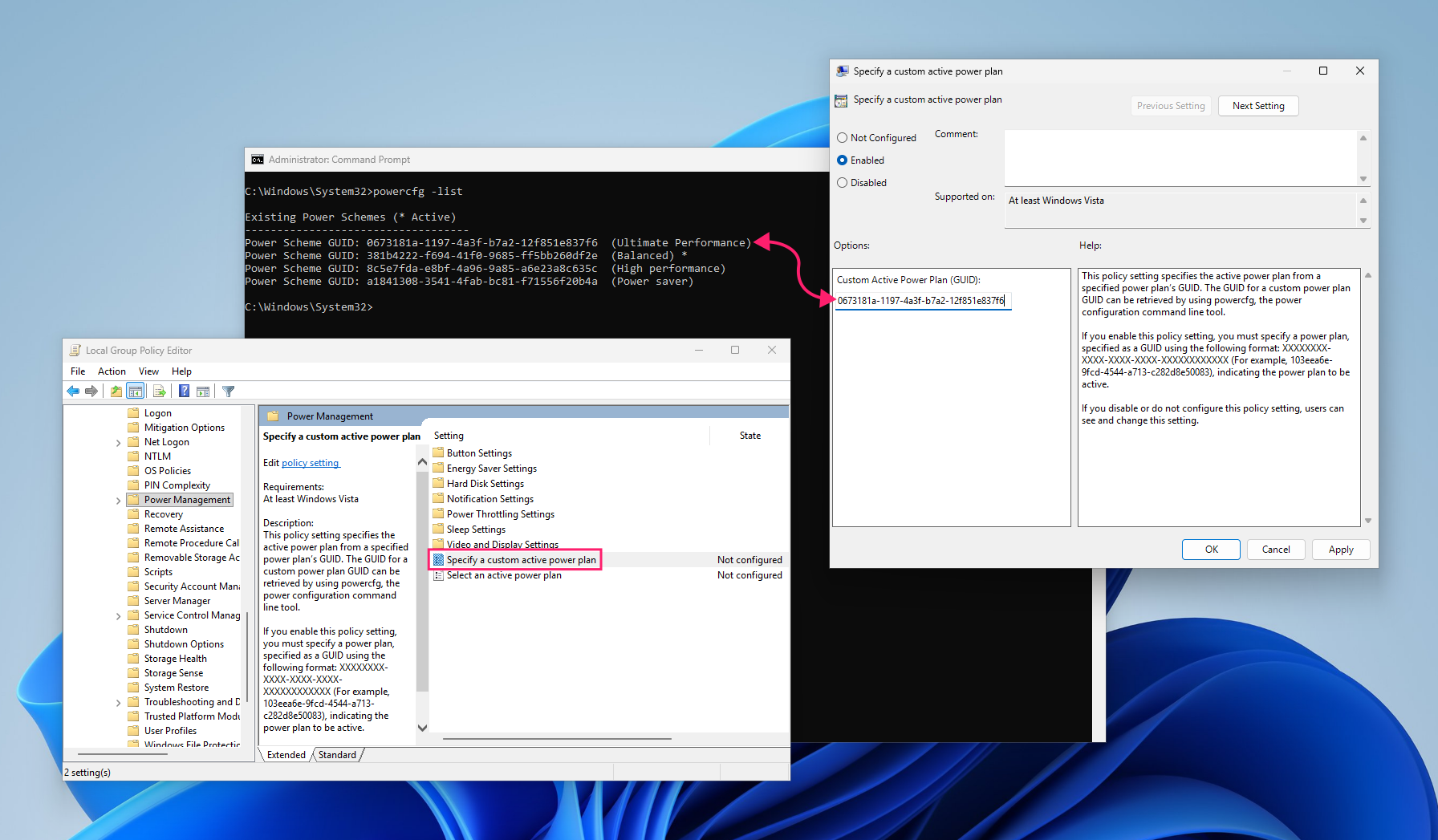This screenshot has width=1438, height=840.
Task: Expand the Net Logon tree node
Action: pyautogui.click(x=119, y=443)
